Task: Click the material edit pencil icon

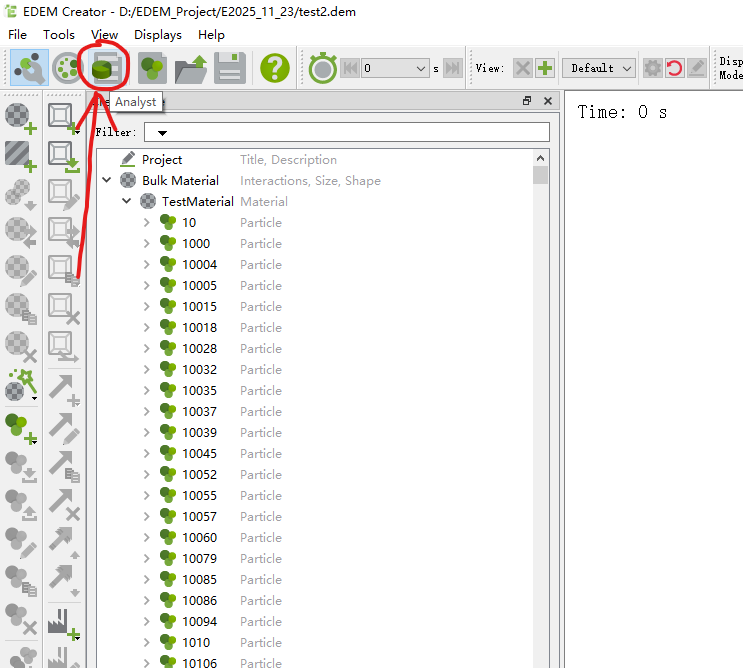Action: pos(21,271)
